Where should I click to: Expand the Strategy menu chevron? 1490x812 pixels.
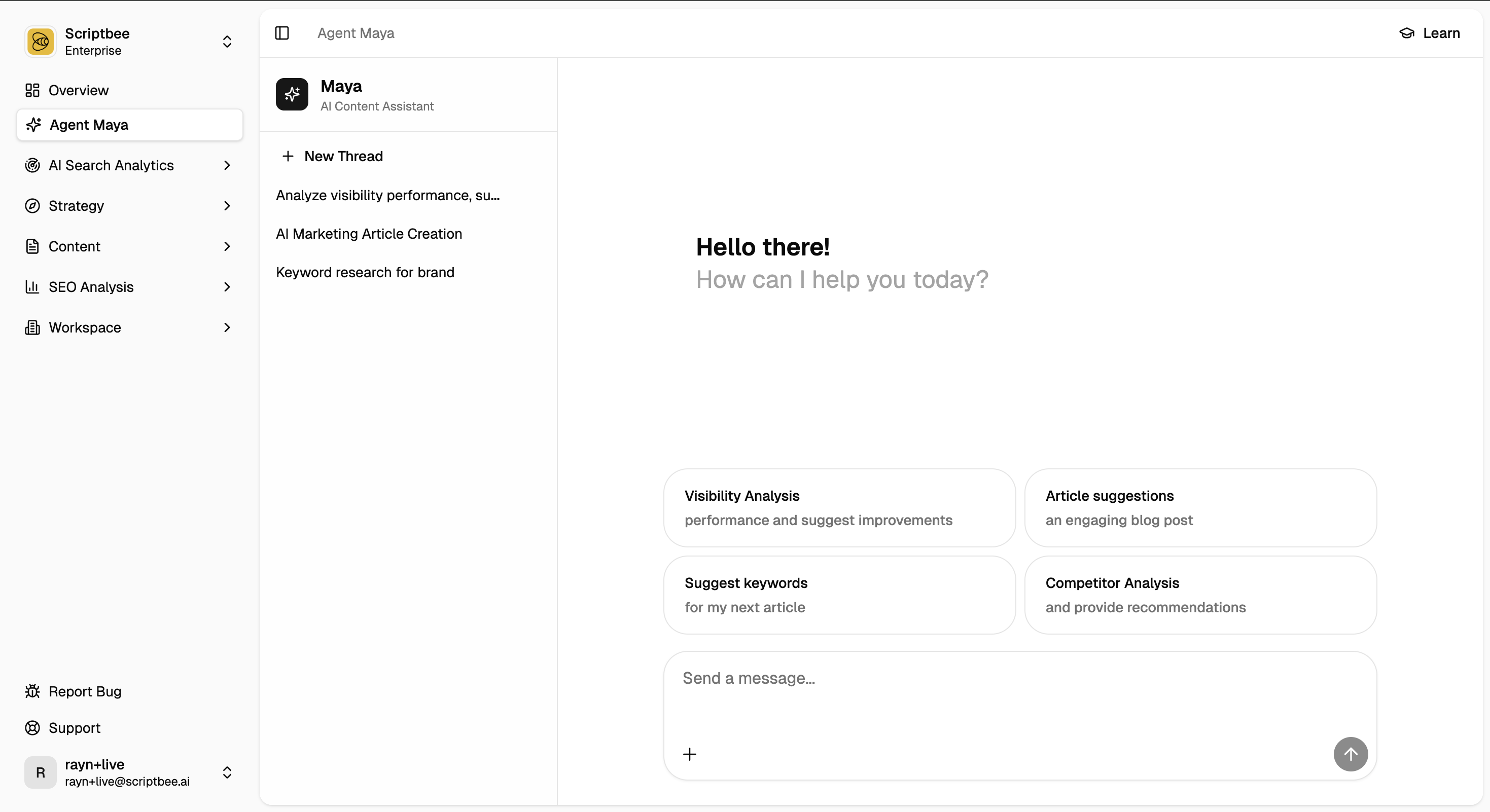pyautogui.click(x=227, y=206)
